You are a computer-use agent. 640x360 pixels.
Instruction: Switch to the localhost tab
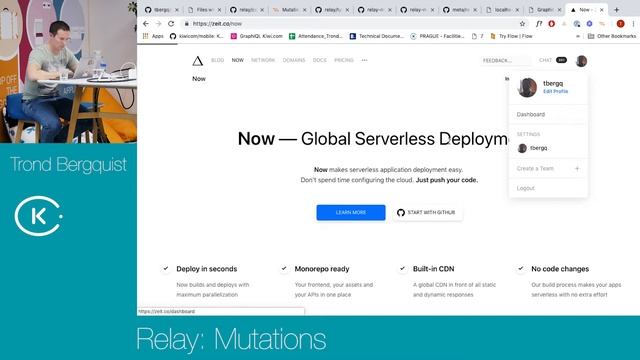[x=502, y=9]
